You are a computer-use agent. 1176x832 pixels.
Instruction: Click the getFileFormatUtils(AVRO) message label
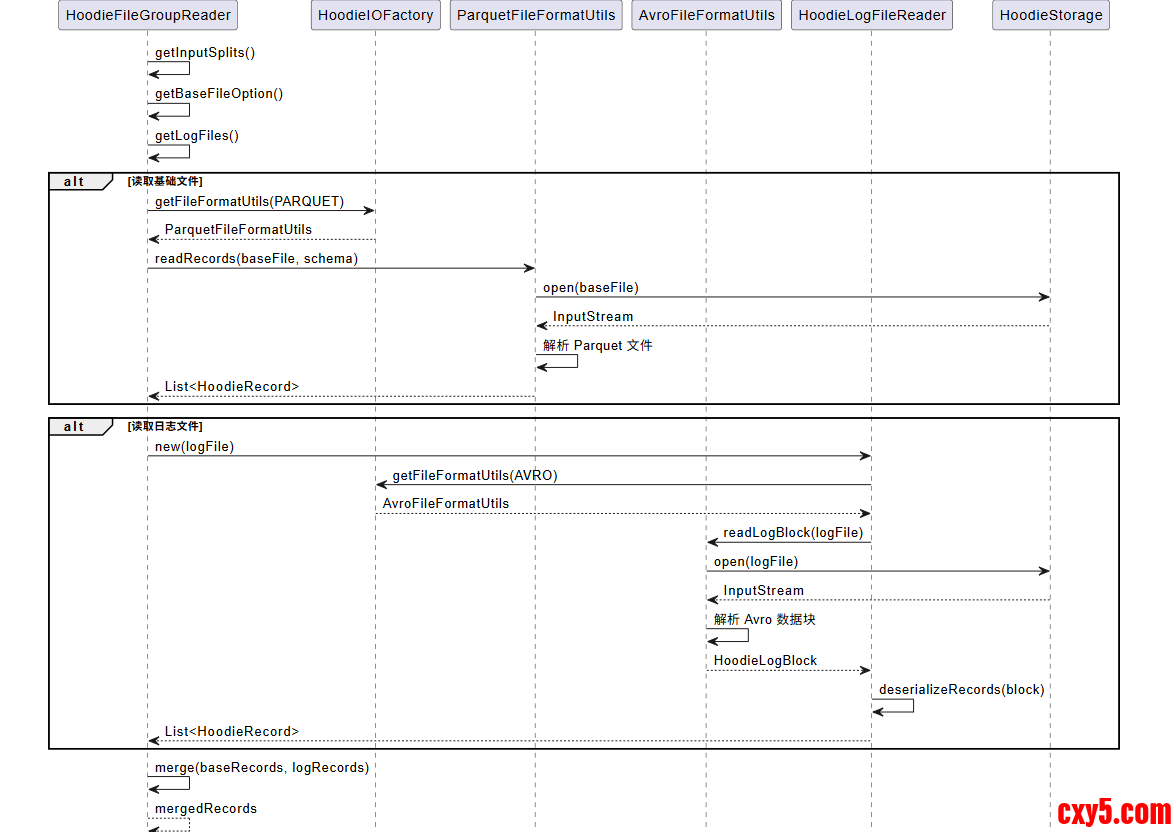pyautogui.click(x=475, y=476)
